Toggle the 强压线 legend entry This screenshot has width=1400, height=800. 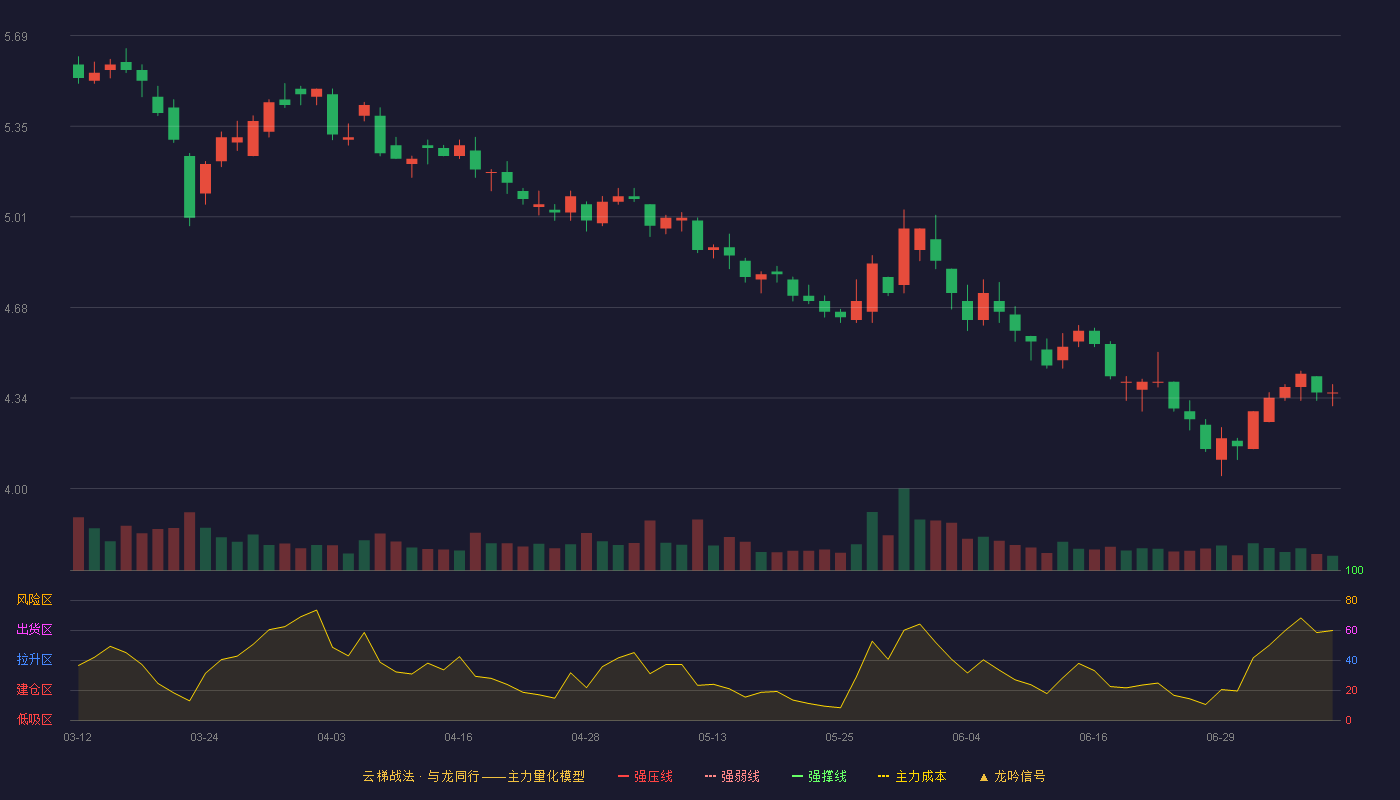point(645,776)
